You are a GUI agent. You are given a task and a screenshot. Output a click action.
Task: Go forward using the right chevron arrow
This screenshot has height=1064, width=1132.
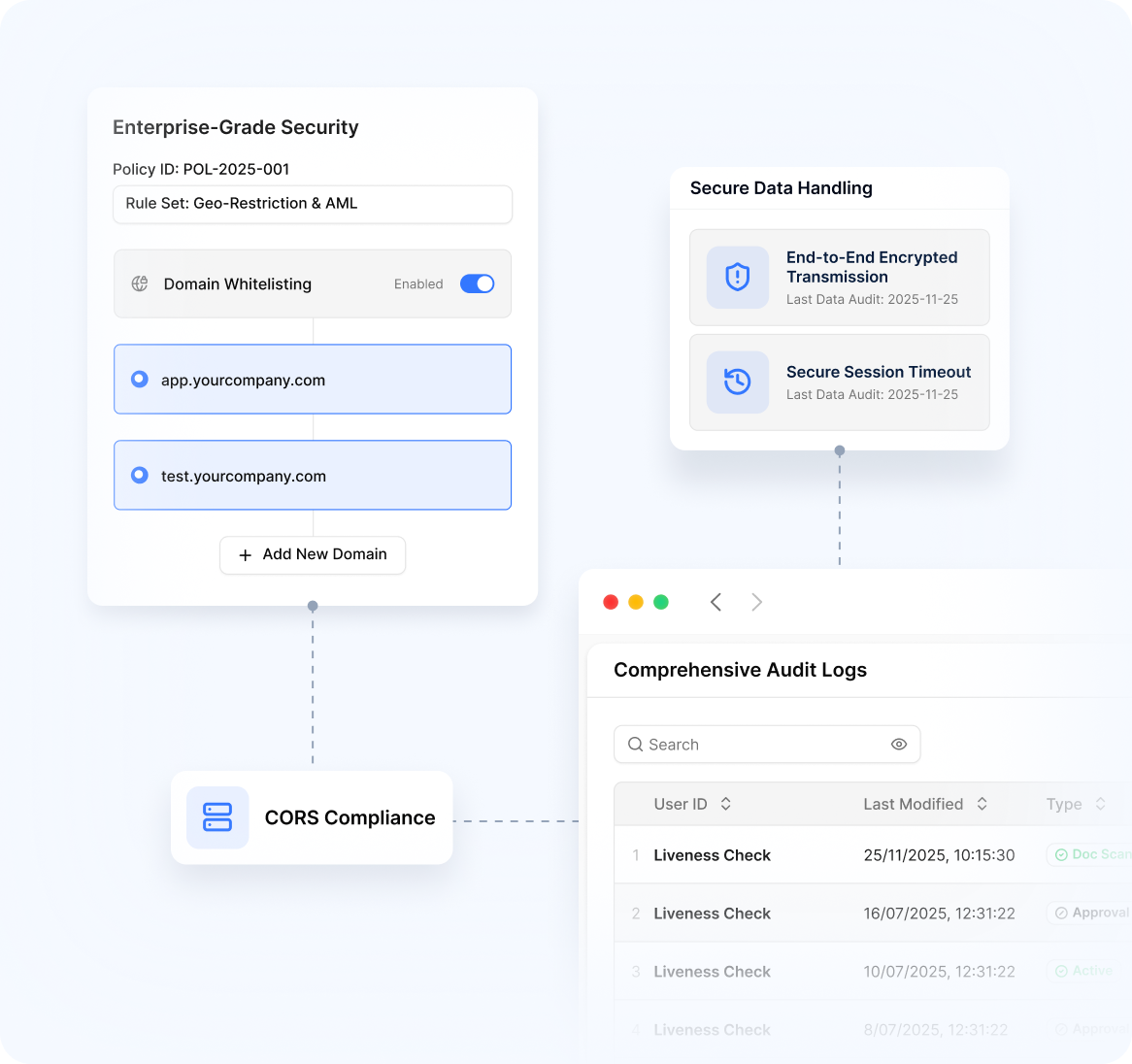coord(756,602)
